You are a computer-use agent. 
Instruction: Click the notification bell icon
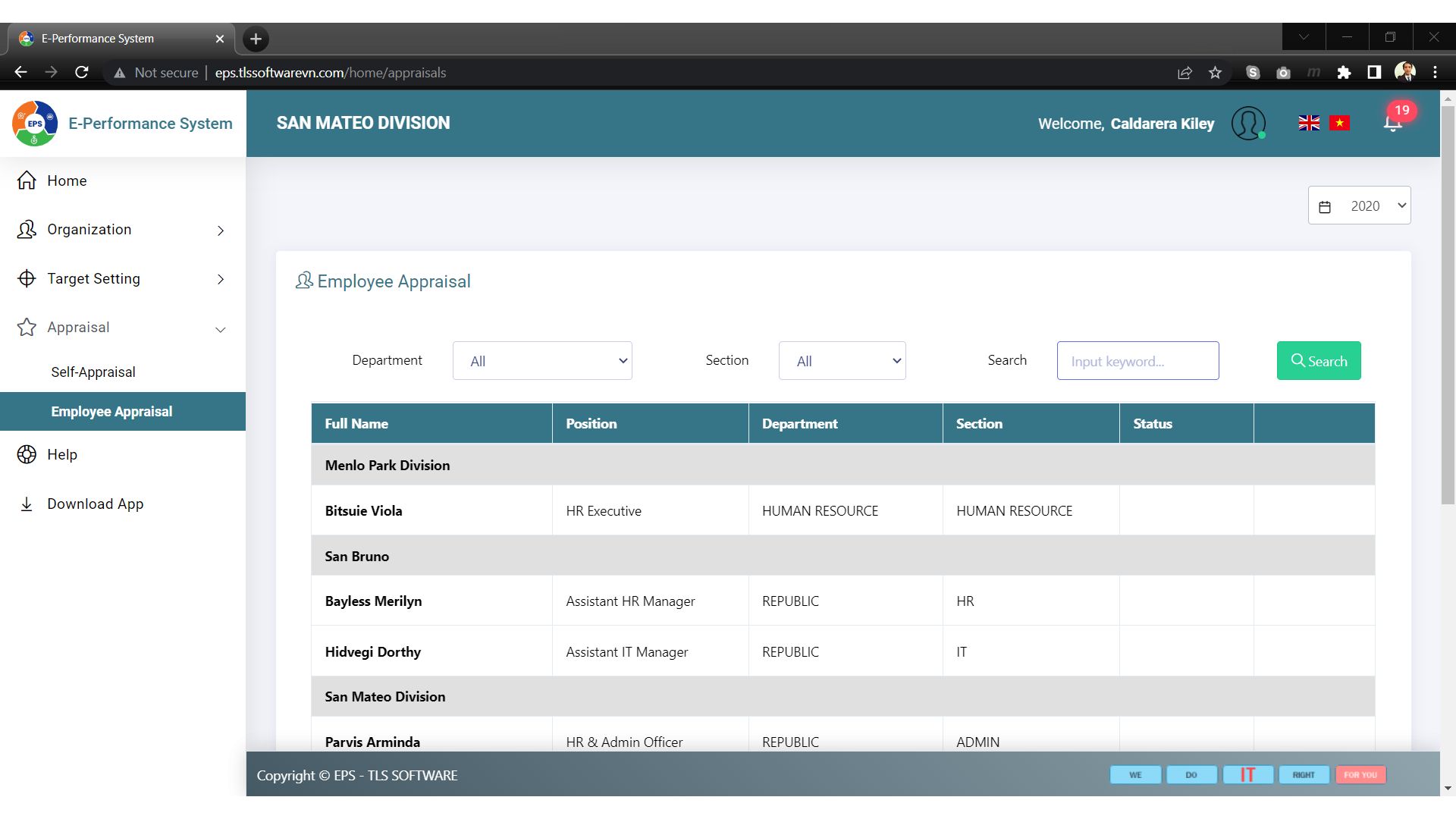tap(1392, 124)
